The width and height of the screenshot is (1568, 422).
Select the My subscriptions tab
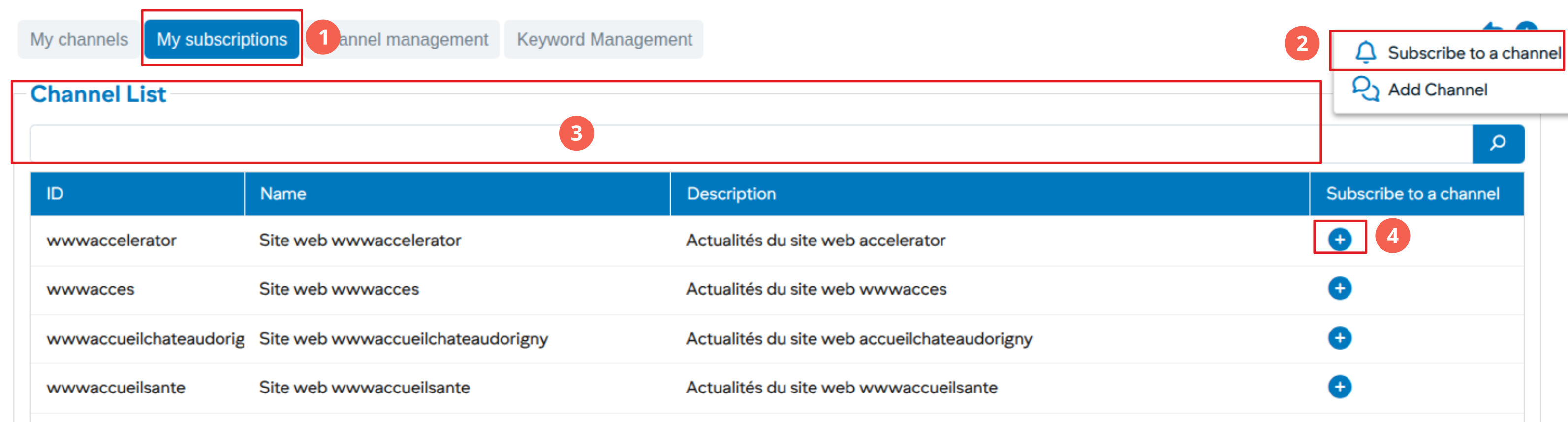[221, 39]
